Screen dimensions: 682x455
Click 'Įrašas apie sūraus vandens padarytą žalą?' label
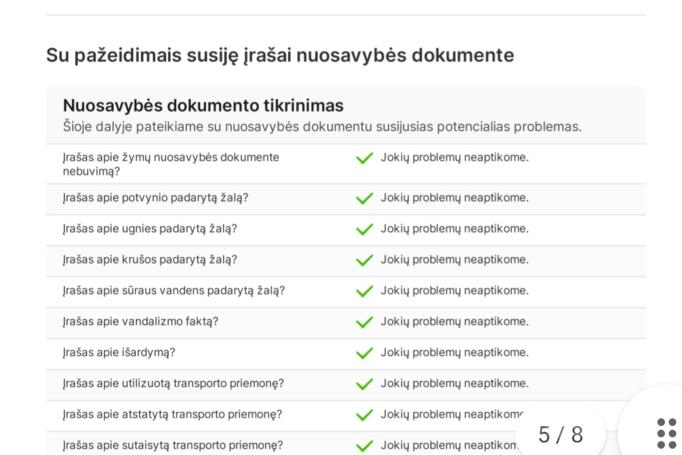173,291
